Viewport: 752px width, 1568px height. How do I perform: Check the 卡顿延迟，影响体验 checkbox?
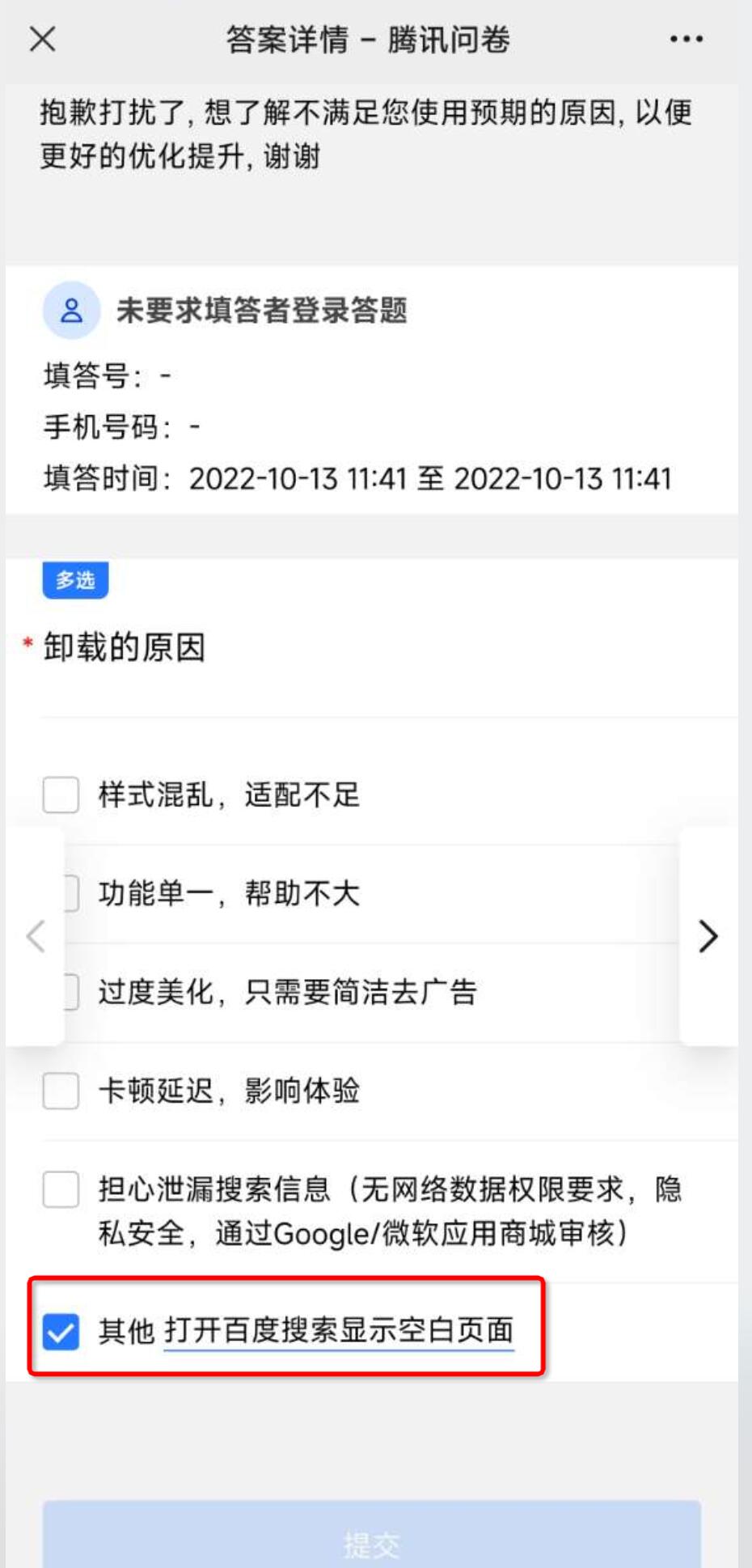(x=61, y=1091)
